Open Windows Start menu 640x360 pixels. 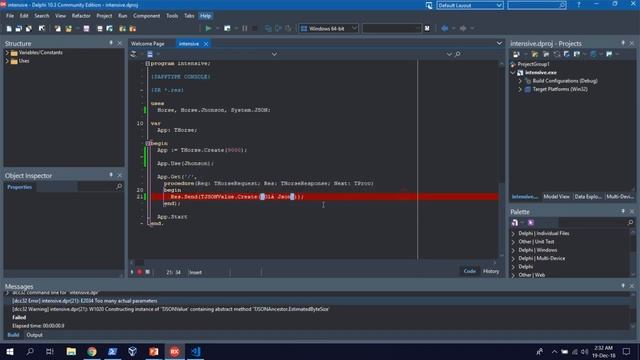tap(9, 351)
